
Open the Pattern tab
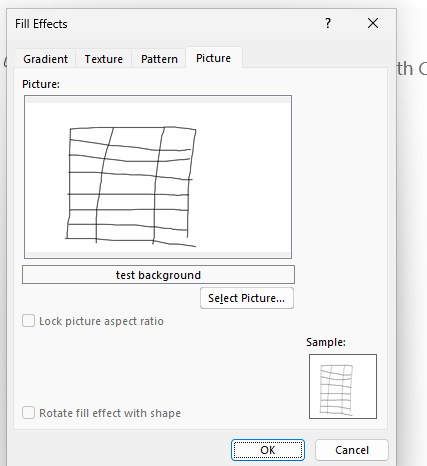159,59
